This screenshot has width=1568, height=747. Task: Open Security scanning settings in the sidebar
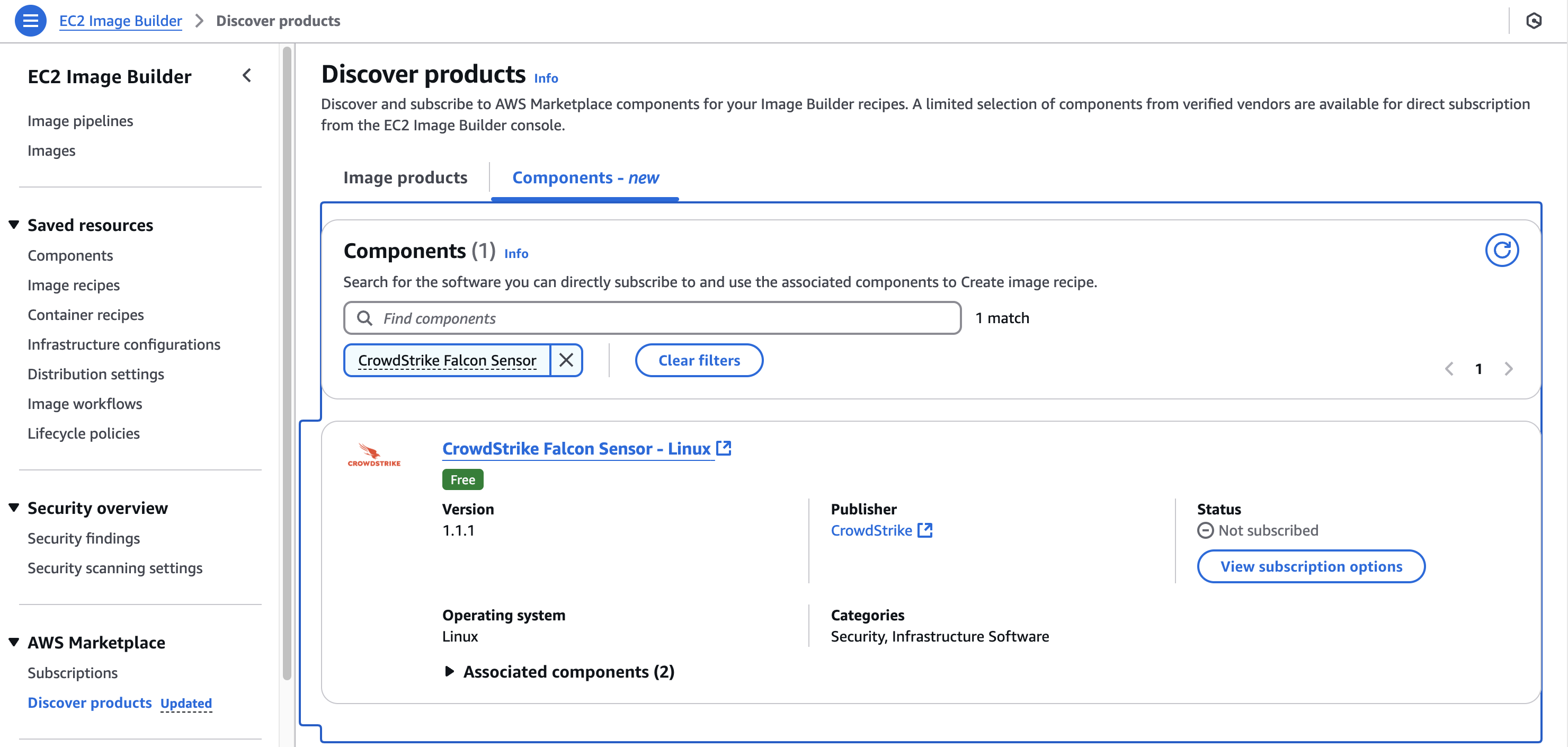coord(114,568)
